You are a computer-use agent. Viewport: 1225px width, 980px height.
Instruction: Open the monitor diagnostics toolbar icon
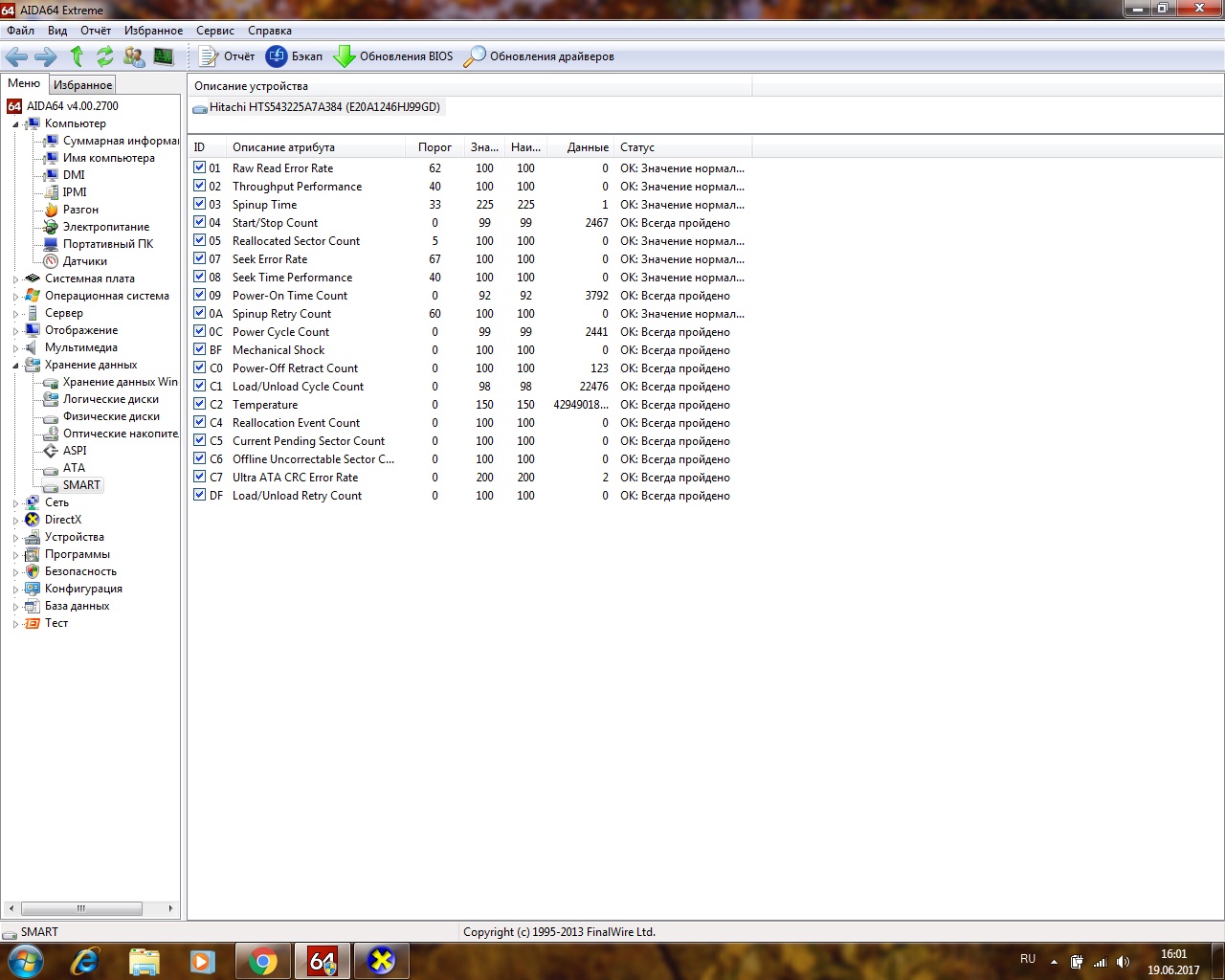pyautogui.click(x=164, y=56)
